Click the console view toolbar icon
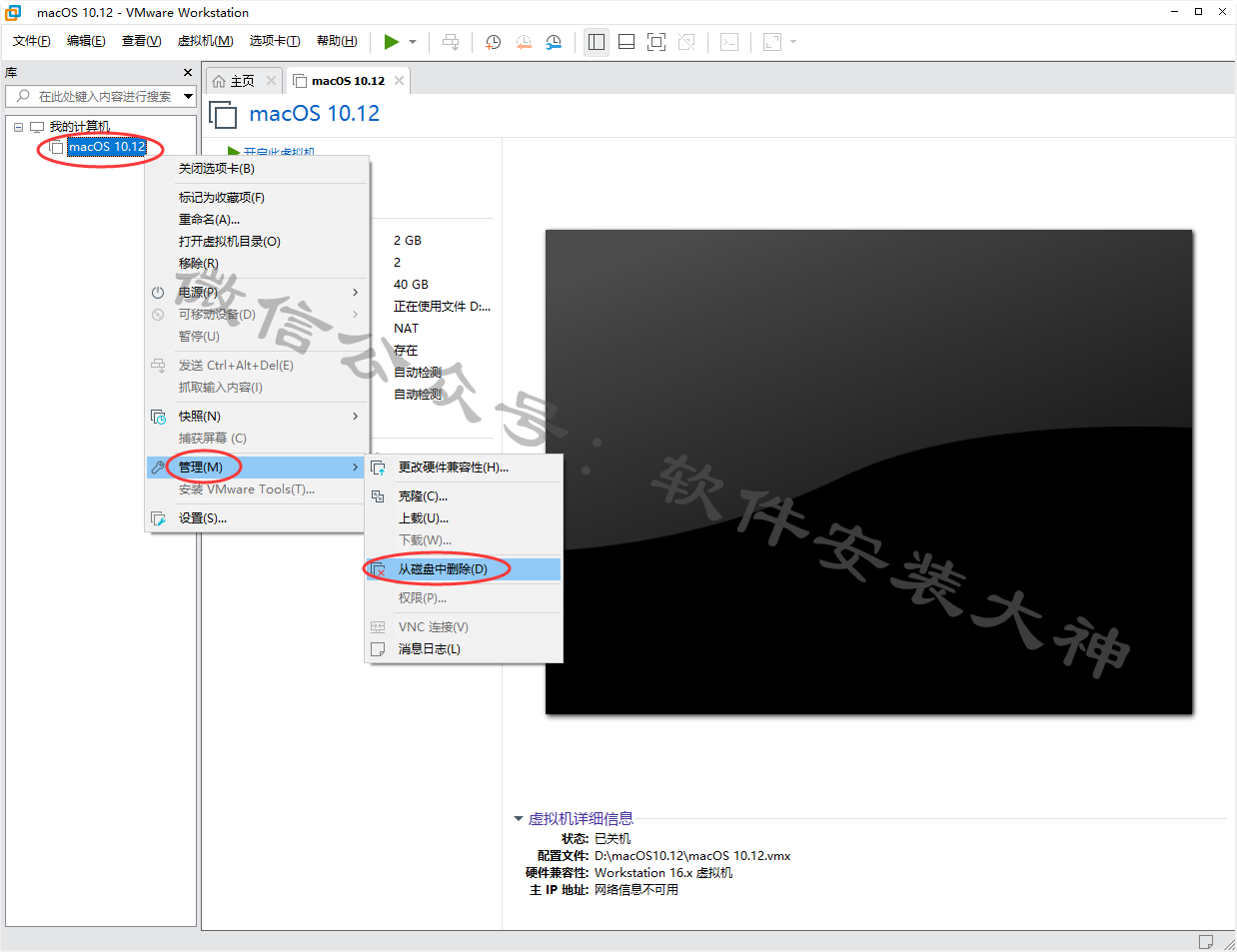1237x952 pixels. [x=729, y=42]
